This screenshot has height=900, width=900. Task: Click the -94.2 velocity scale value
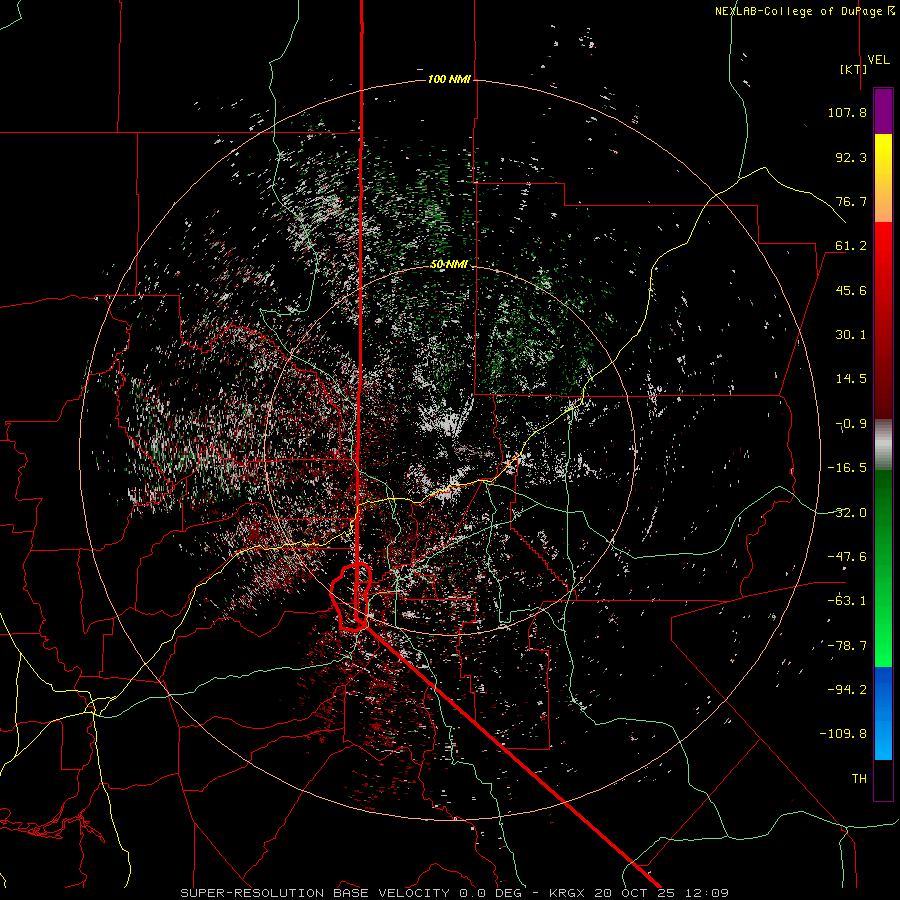(x=847, y=689)
